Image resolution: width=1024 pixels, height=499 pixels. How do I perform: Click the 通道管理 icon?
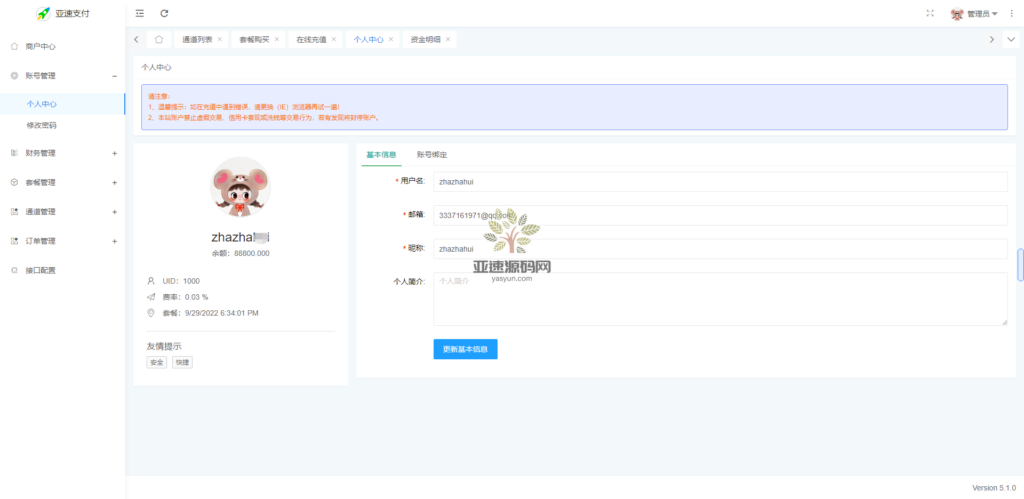coord(14,212)
